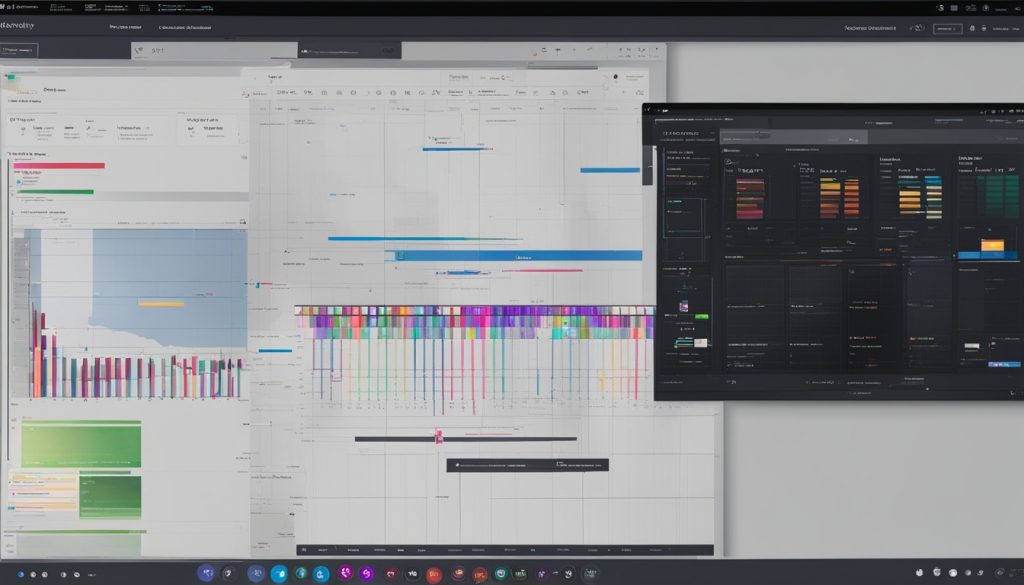
Task: Open the bright cyan circular app in the dock
Action: (x=279, y=574)
